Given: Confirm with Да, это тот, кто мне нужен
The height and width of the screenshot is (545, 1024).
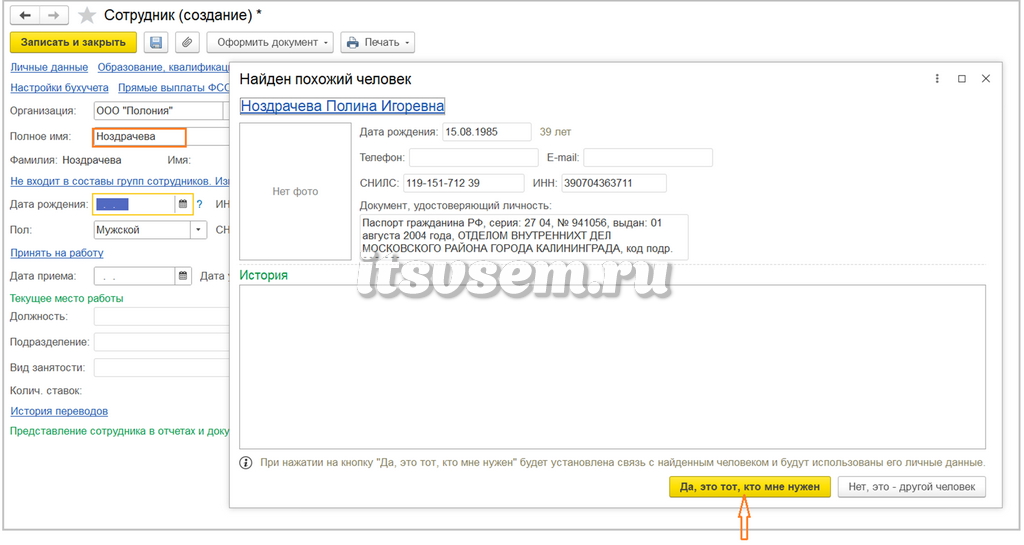Looking at the screenshot, I should click(750, 487).
